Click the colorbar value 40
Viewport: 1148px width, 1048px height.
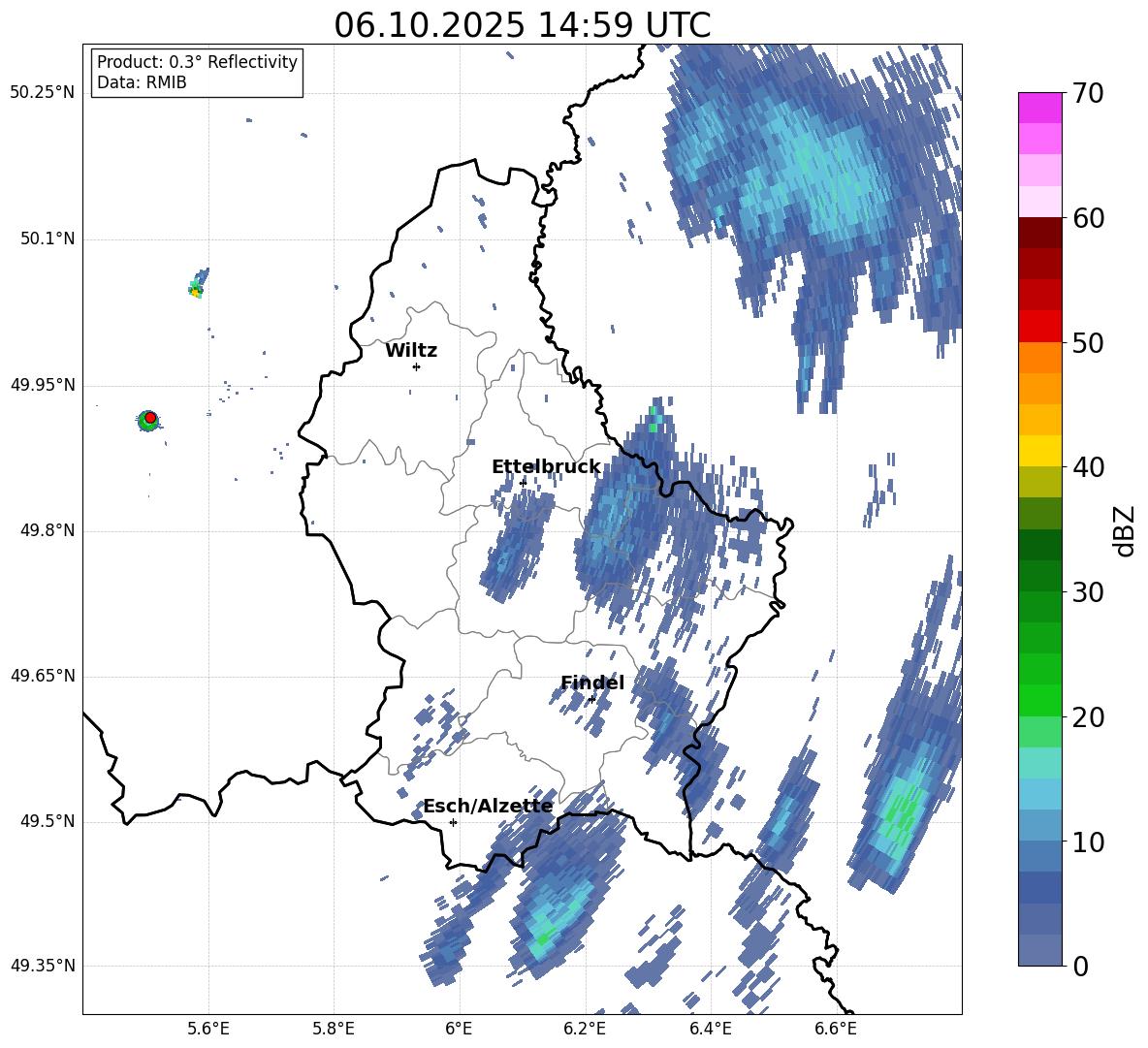coord(1088,467)
